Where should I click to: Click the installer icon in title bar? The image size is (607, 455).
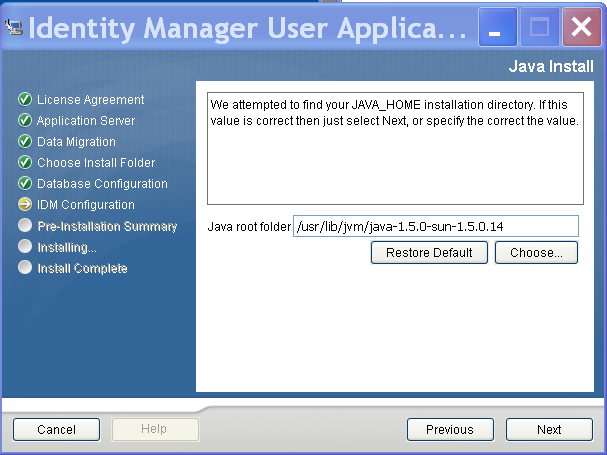[x=14, y=27]
